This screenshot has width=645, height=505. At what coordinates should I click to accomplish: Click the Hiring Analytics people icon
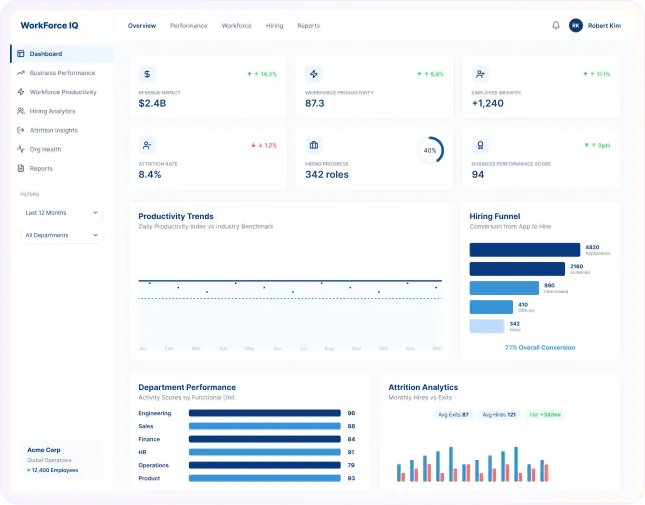(x=21, y=111)
